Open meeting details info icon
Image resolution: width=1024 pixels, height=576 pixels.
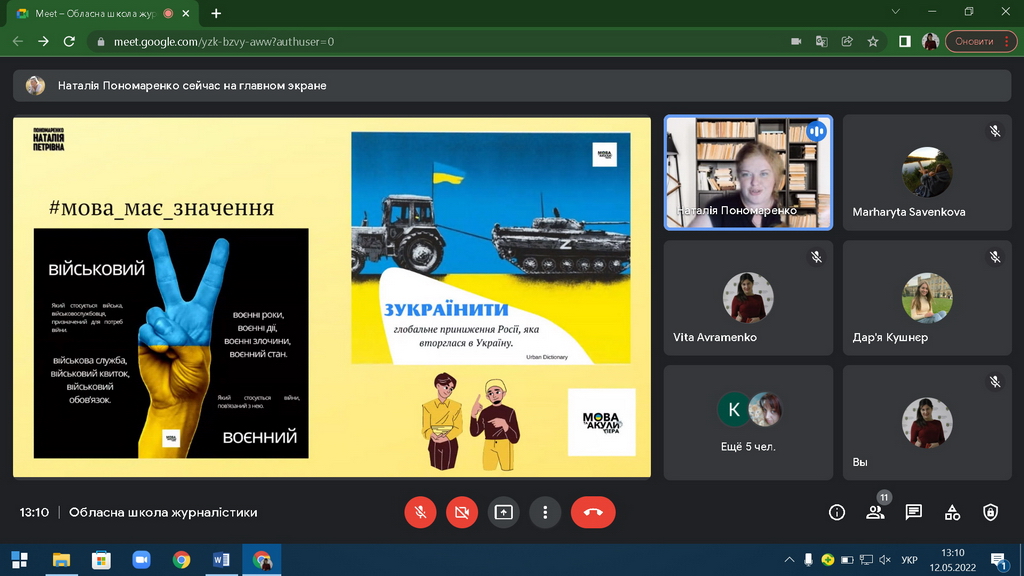point(837,513)
